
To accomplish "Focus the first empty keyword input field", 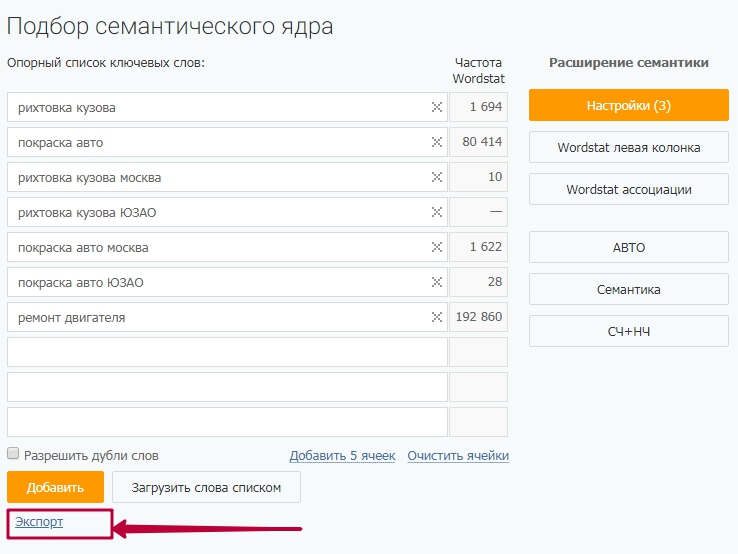I will coord(227,352).
